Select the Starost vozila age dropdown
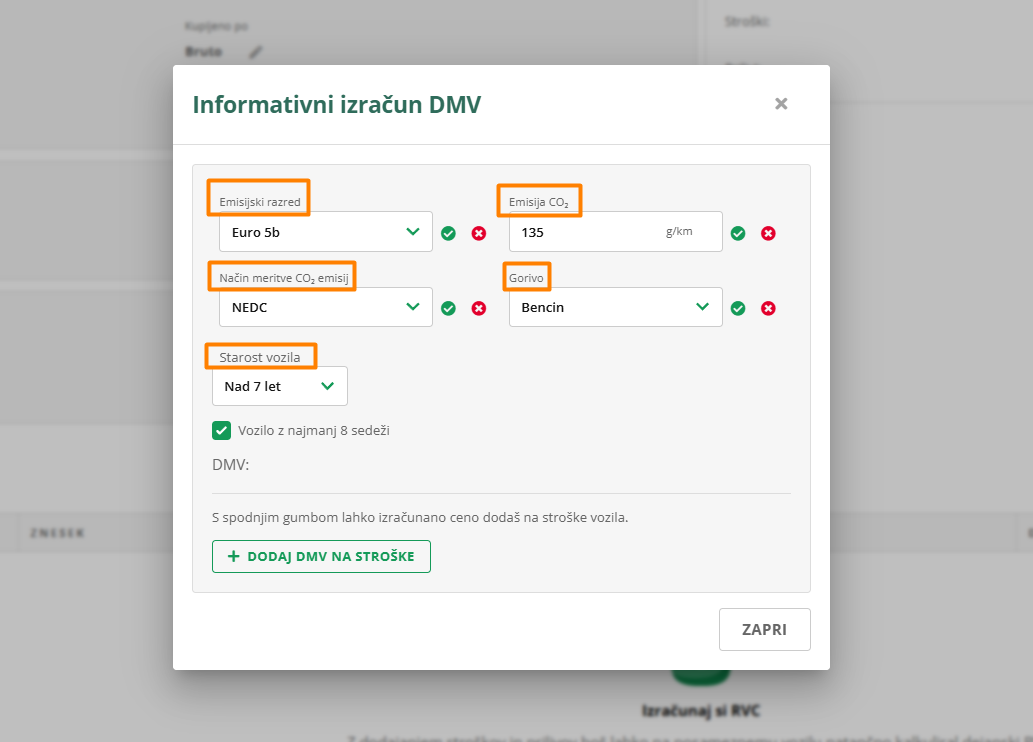1033x742 pixels. [280, 386]
